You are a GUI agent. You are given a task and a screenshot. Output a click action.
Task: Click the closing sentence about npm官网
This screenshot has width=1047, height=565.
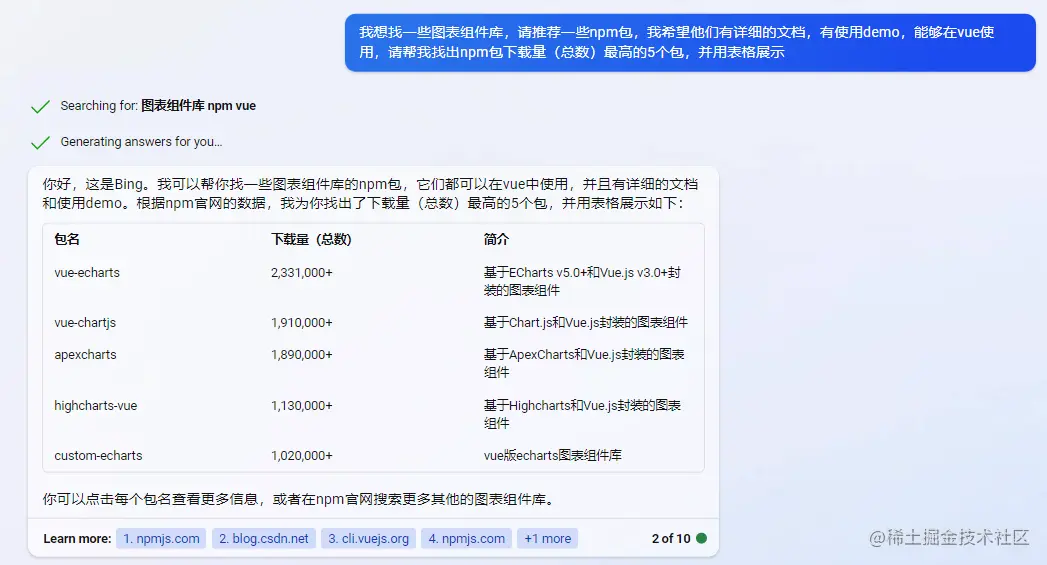[298, 499]
